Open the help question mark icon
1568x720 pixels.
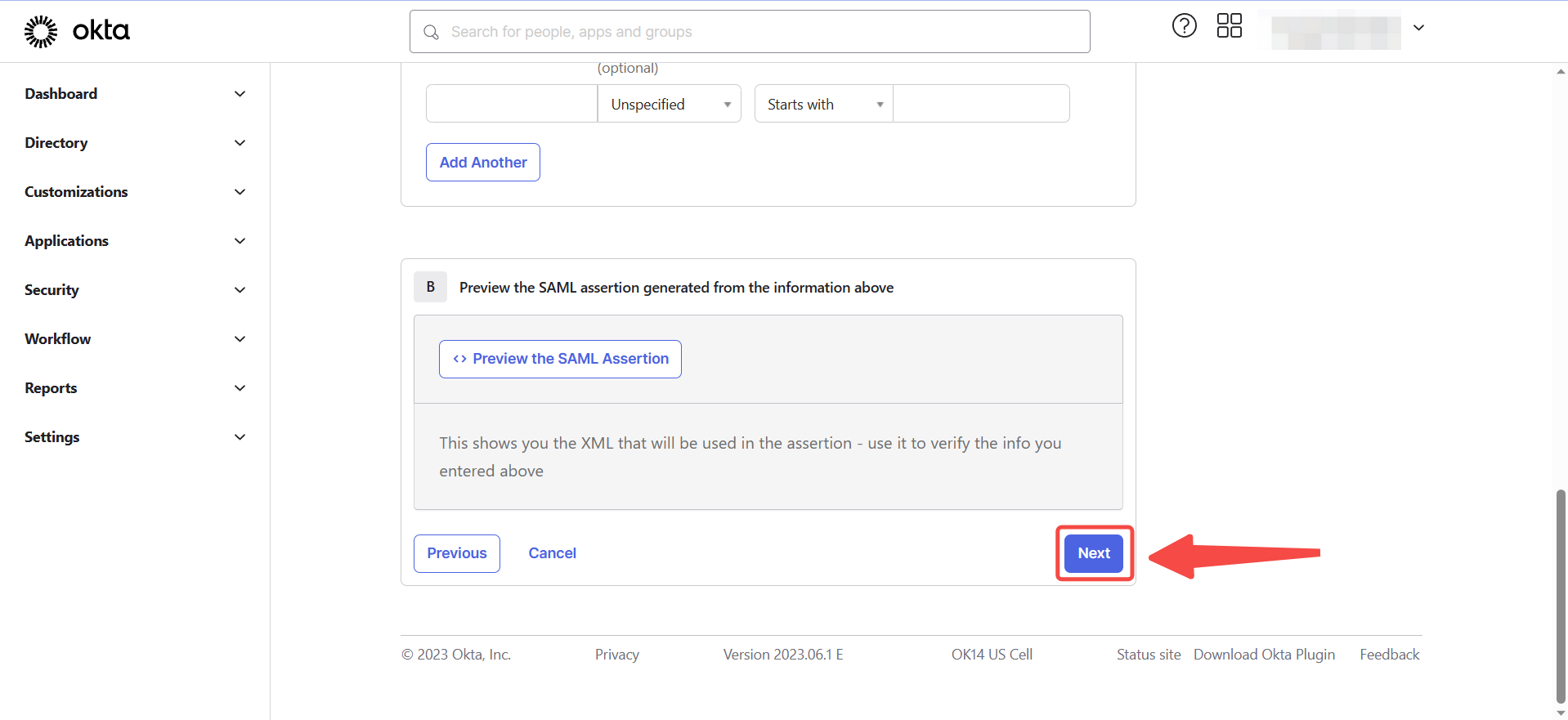[1184, 26]
